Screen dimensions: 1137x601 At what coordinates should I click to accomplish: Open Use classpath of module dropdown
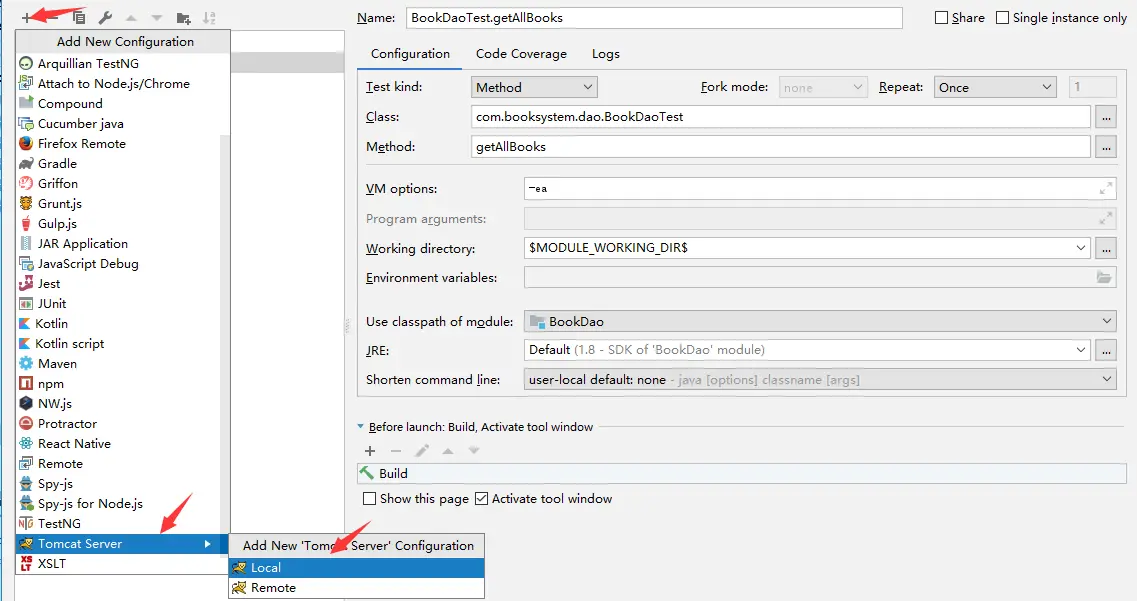click(x=820, y=321)
